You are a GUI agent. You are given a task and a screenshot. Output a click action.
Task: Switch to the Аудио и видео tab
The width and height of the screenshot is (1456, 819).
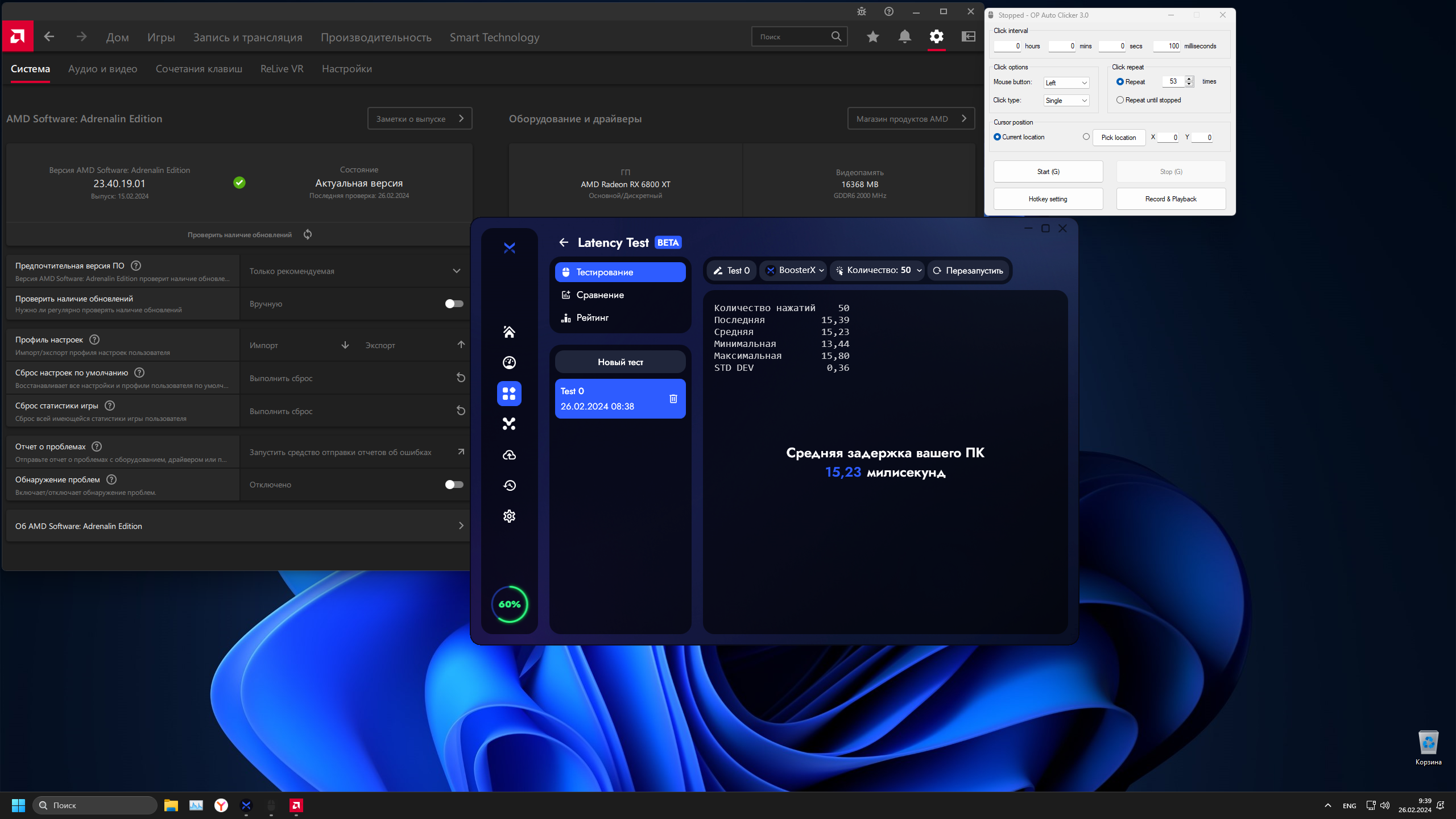pyautogui.click(x=102, y=69)
